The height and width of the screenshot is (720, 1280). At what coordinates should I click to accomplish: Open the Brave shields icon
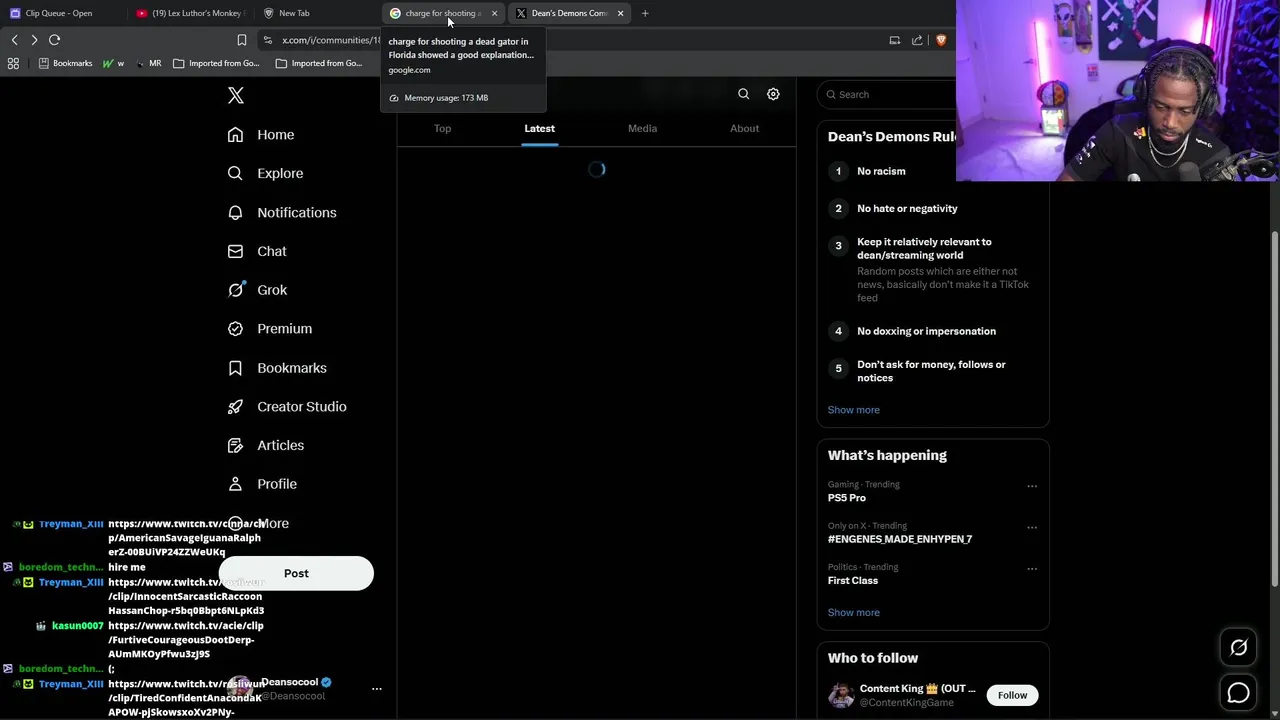940,40
